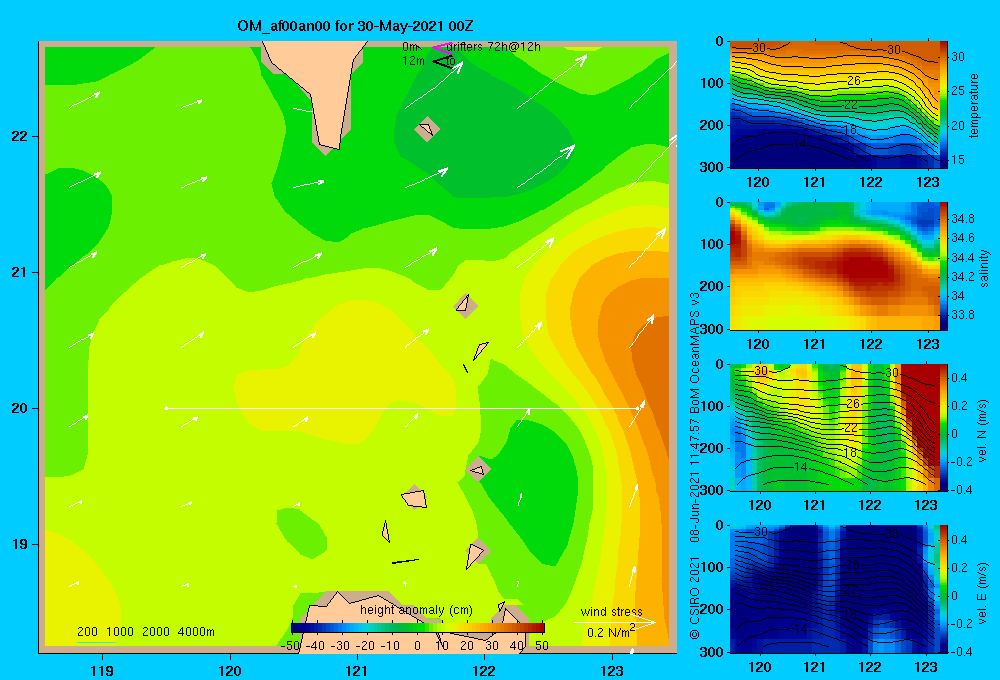Viewport: 1000px width, 680px height.
Task: Click the '34.8' value on salinity scale
Action: coord(962,219)
